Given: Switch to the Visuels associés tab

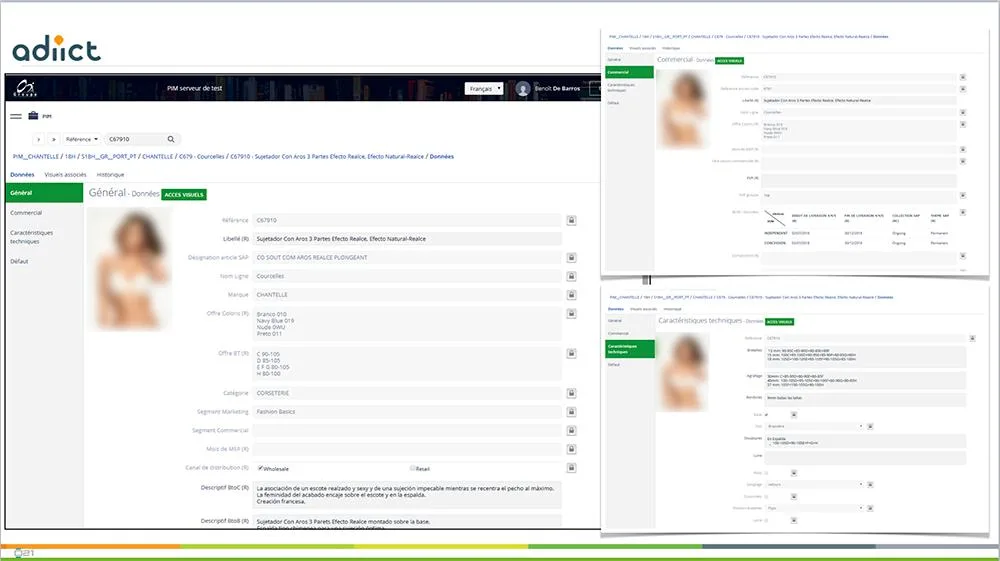Looking at the screenshot, I should coord(65,175).
